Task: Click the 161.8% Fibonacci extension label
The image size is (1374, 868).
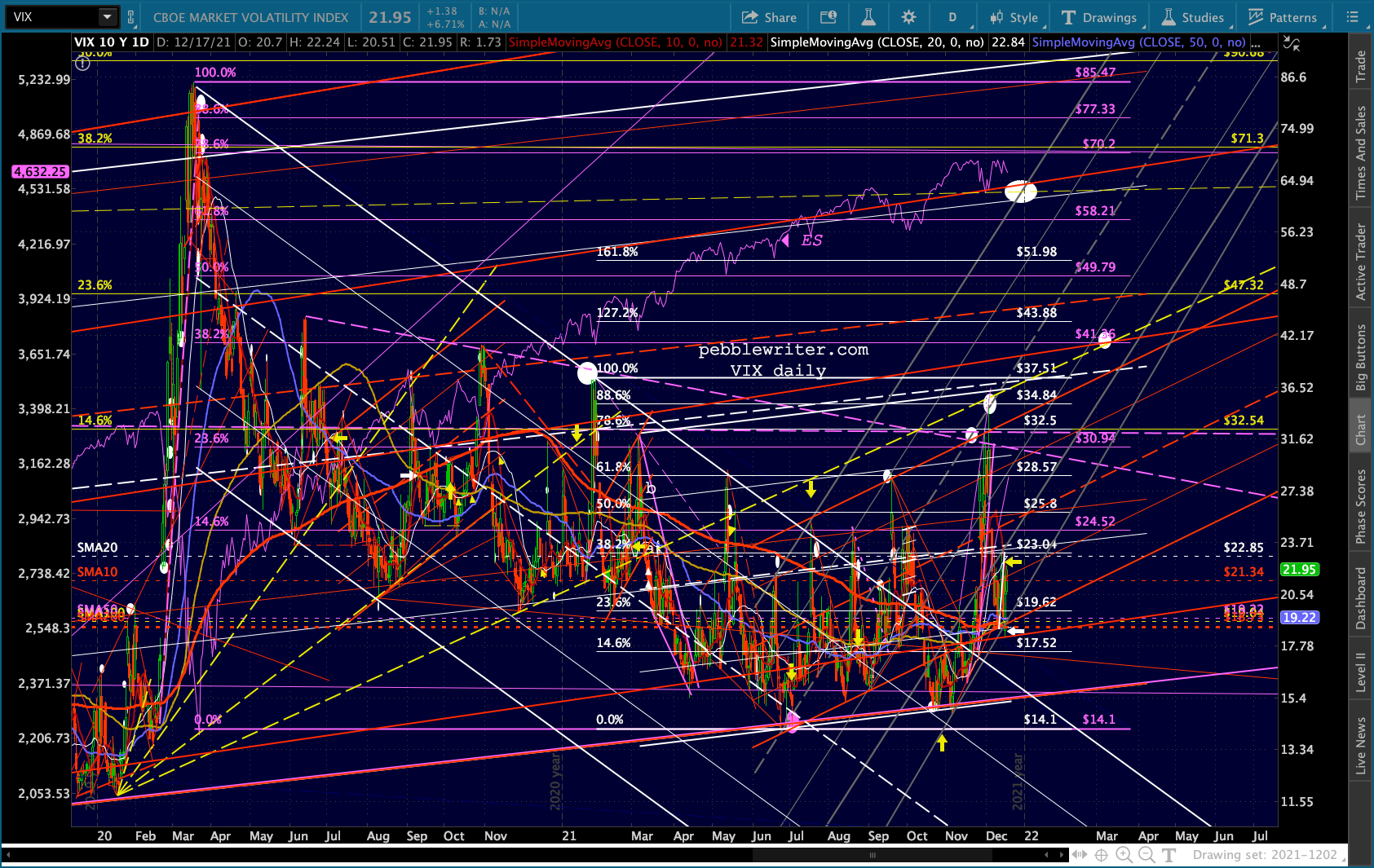Action: 617,252
